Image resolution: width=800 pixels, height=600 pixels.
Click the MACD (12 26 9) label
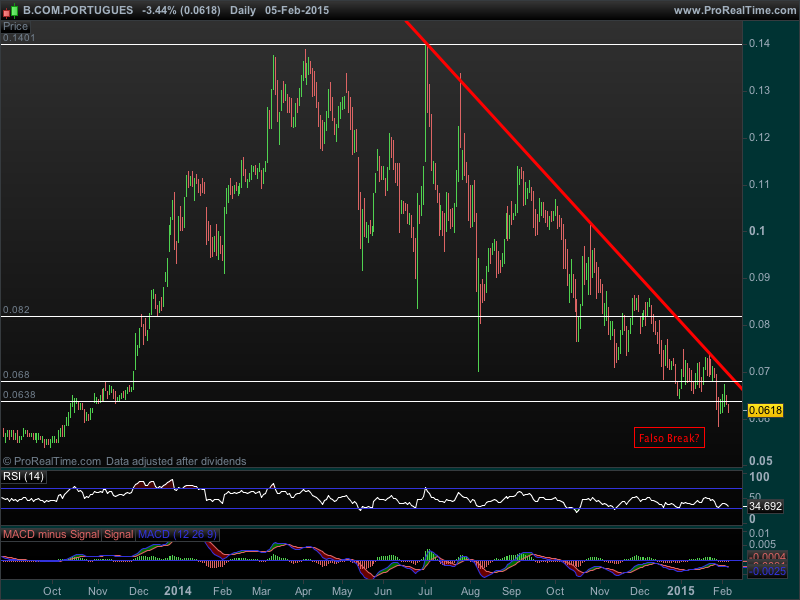pyautogui.click(x=178, y=534)
